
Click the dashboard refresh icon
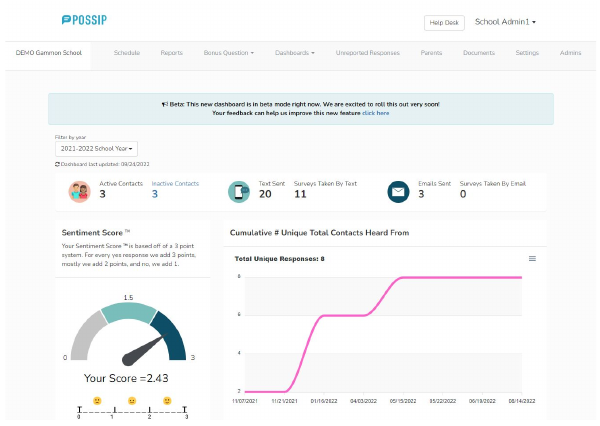coord(57,164)
